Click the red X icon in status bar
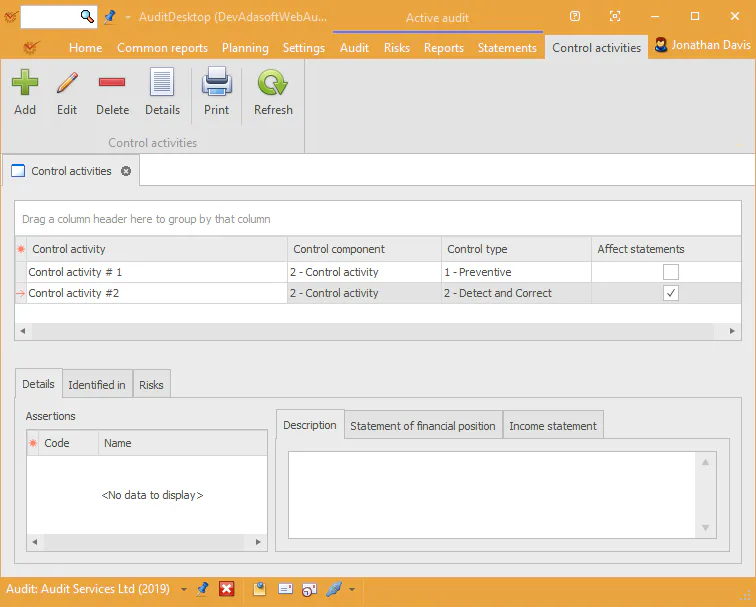The width and height of the screenshot is (756, 607). click(x=227, y=589)
